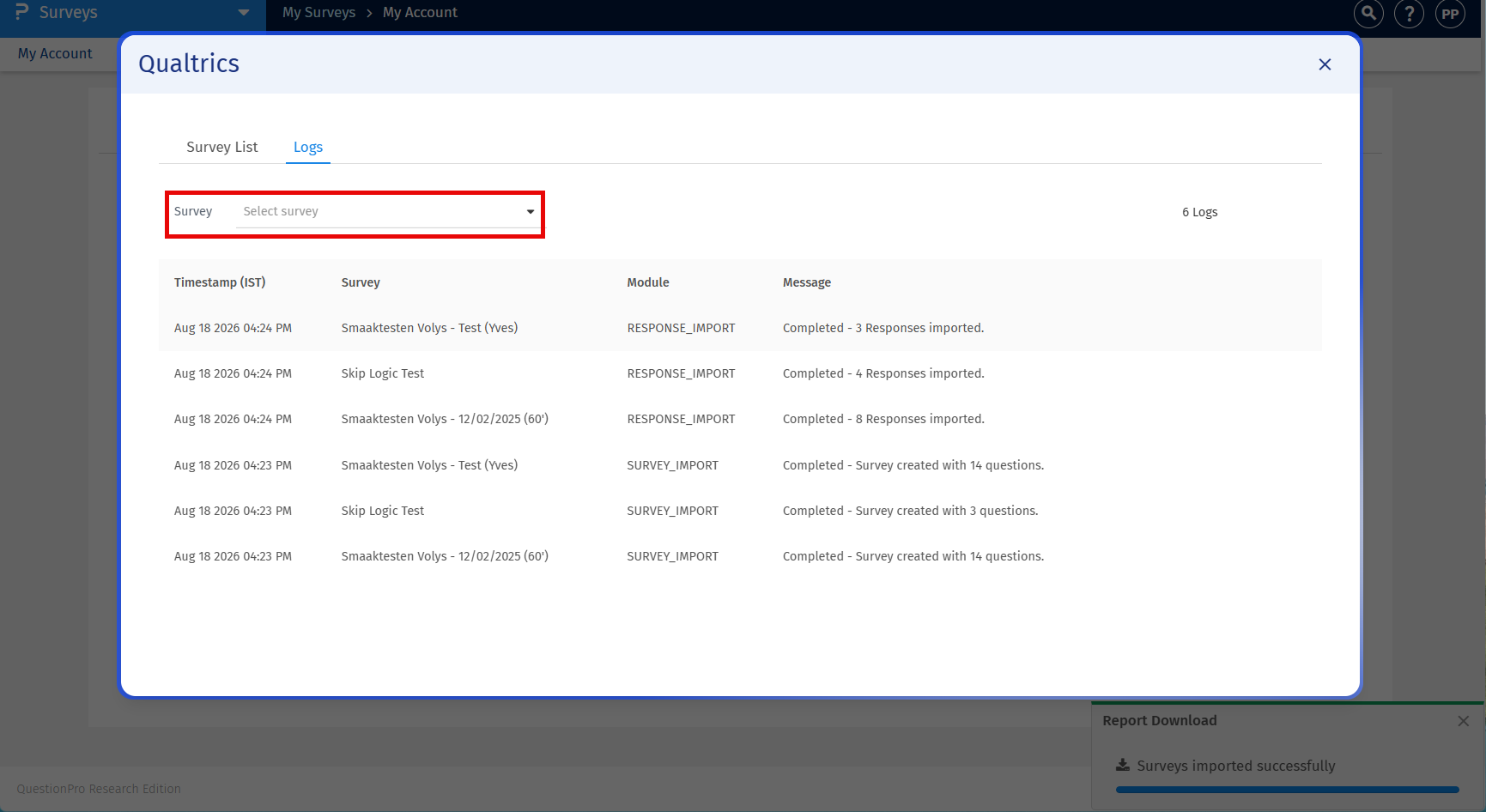Viewport: 1486px width, 812px height.
Task: Click the Timestamp (IST) column header
Action: click(x=220, y=282)
